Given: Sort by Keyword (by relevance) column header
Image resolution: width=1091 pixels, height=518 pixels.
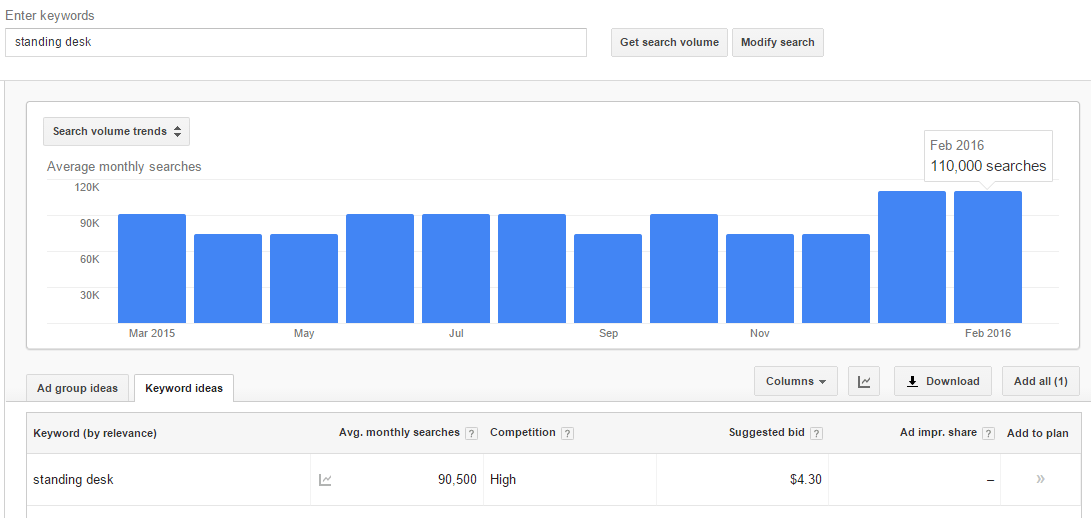Looking at the screenshot, I should 95,433.
